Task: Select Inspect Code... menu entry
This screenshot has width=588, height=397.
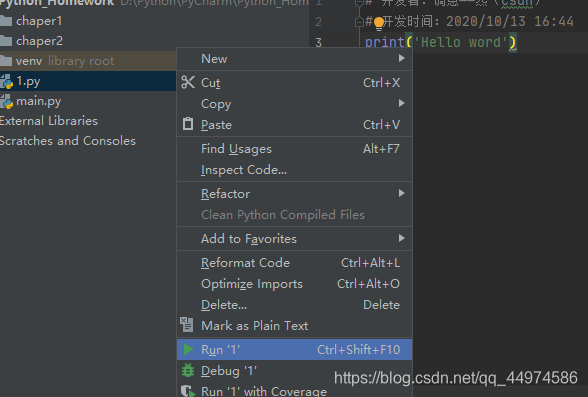Action: [294, 170]
